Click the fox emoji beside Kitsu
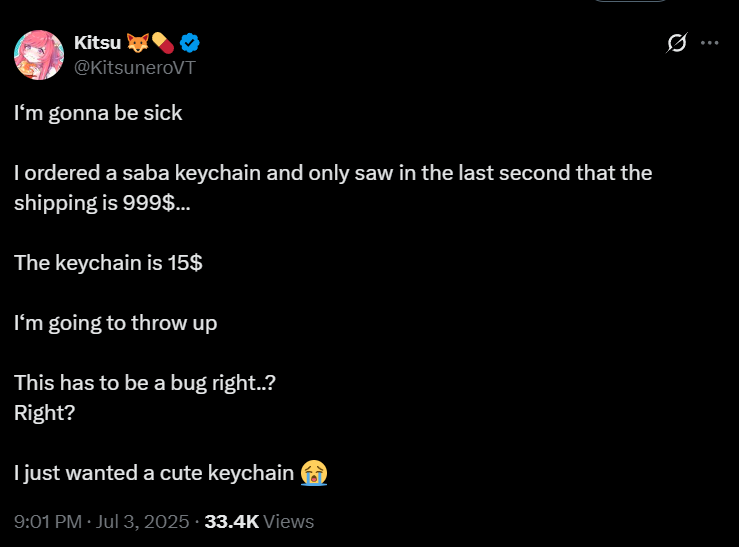The width and height of the screenshot is (739, 547). (x=137, y=42)
